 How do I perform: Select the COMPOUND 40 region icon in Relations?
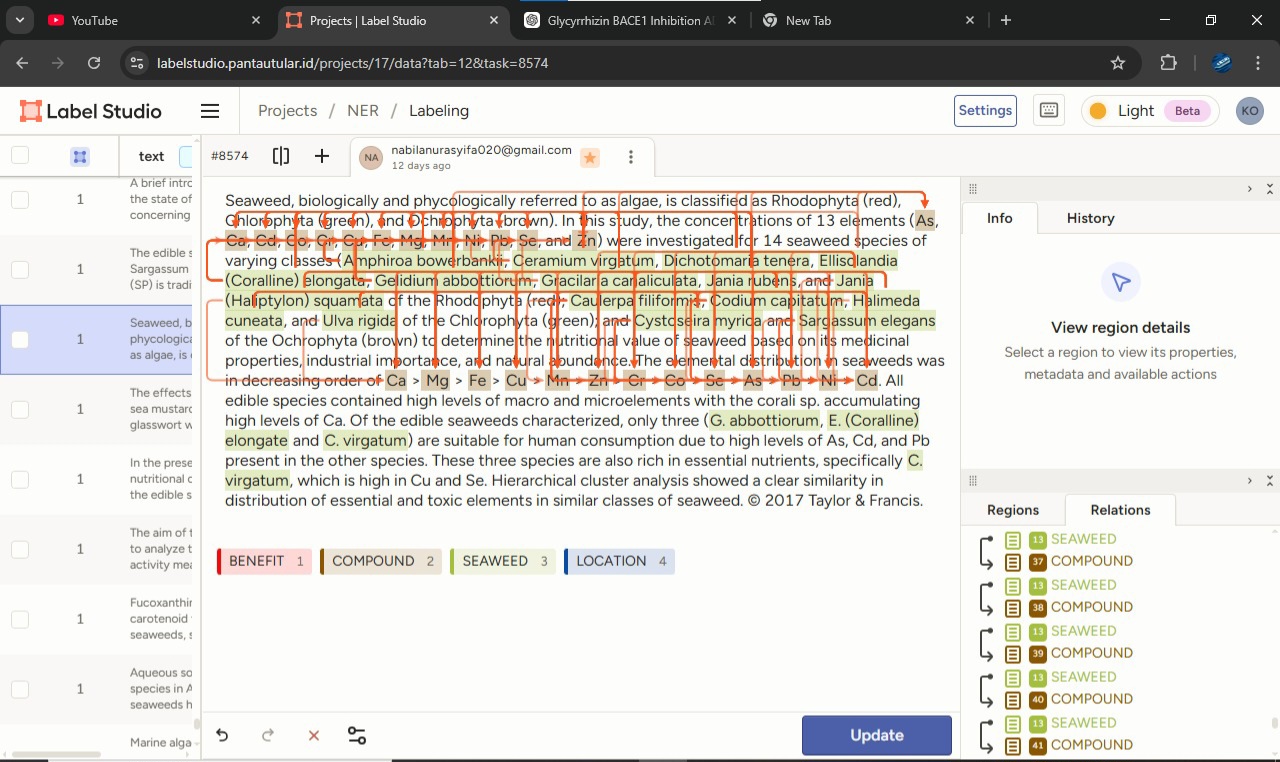point(1013,699)
